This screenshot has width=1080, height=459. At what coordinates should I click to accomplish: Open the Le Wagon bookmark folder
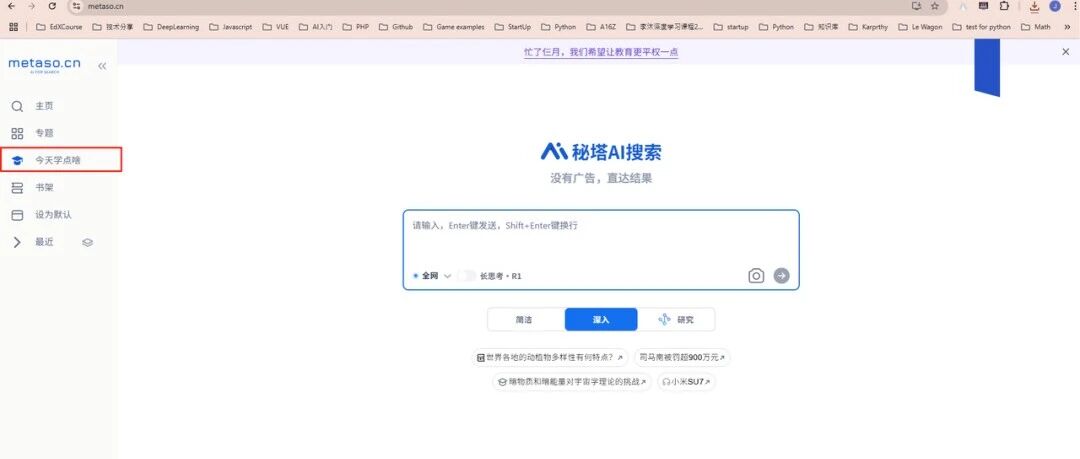pyautogui.click(x=920, y=27)
